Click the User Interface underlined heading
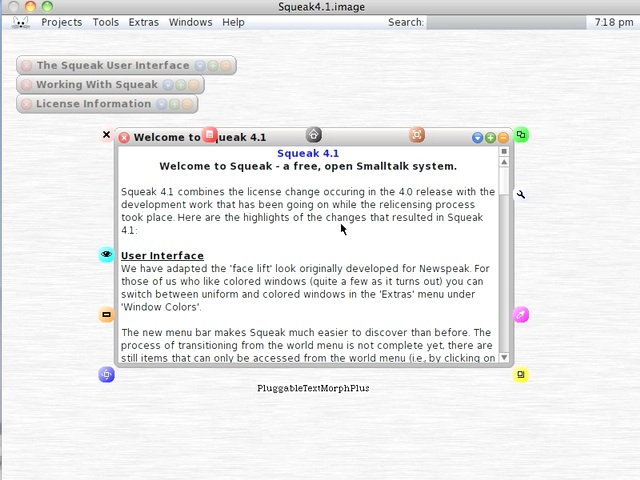 162,256
